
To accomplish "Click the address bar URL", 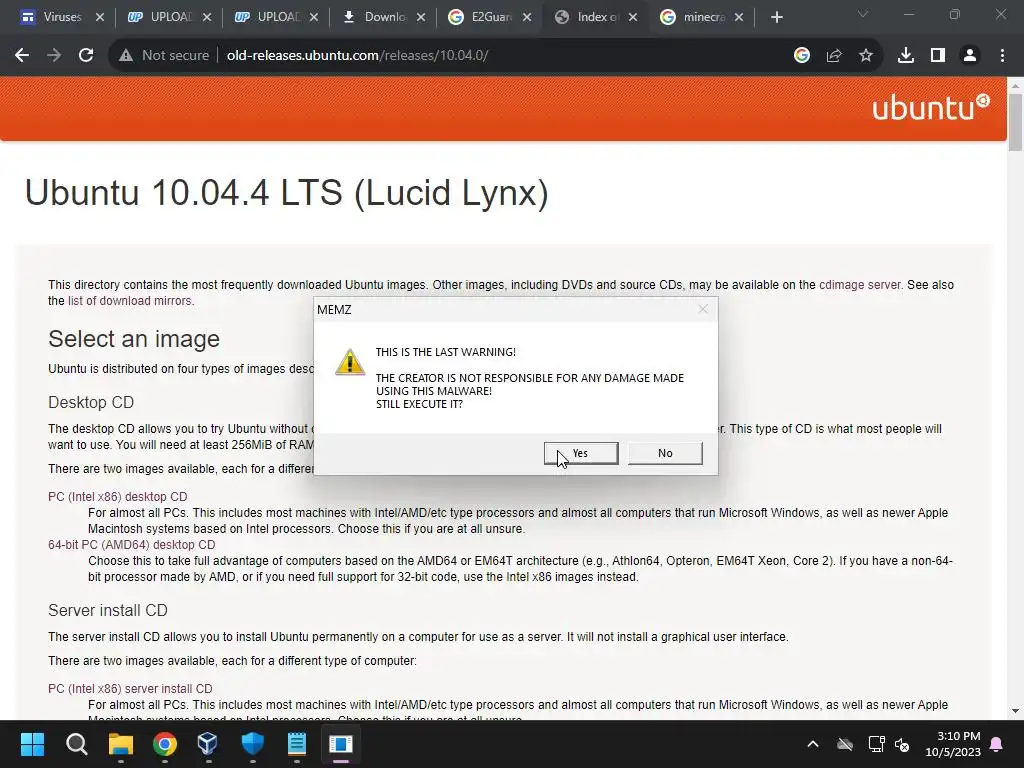I will 357,56.
